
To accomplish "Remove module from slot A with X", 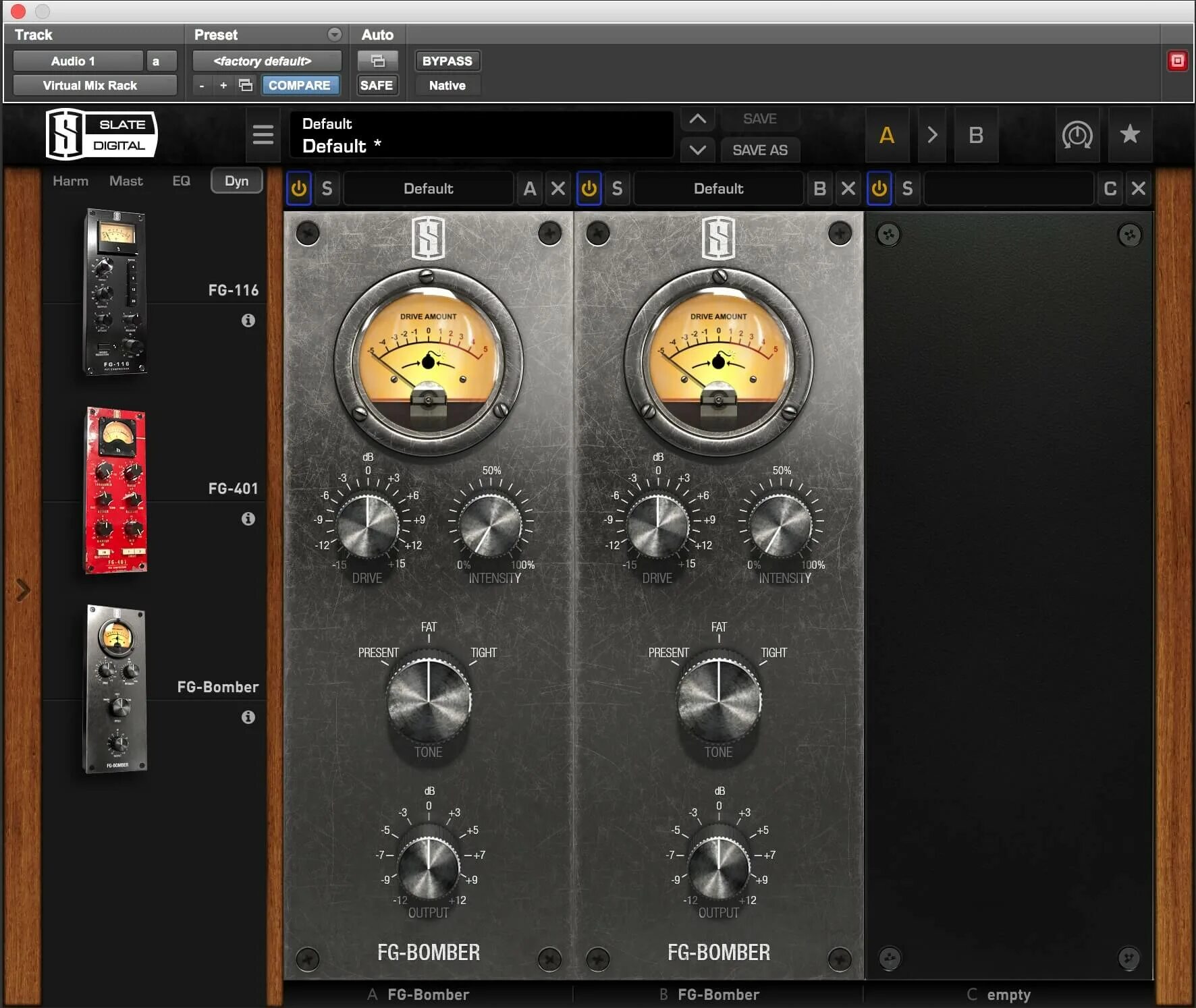I will click(x=558, y=188).
